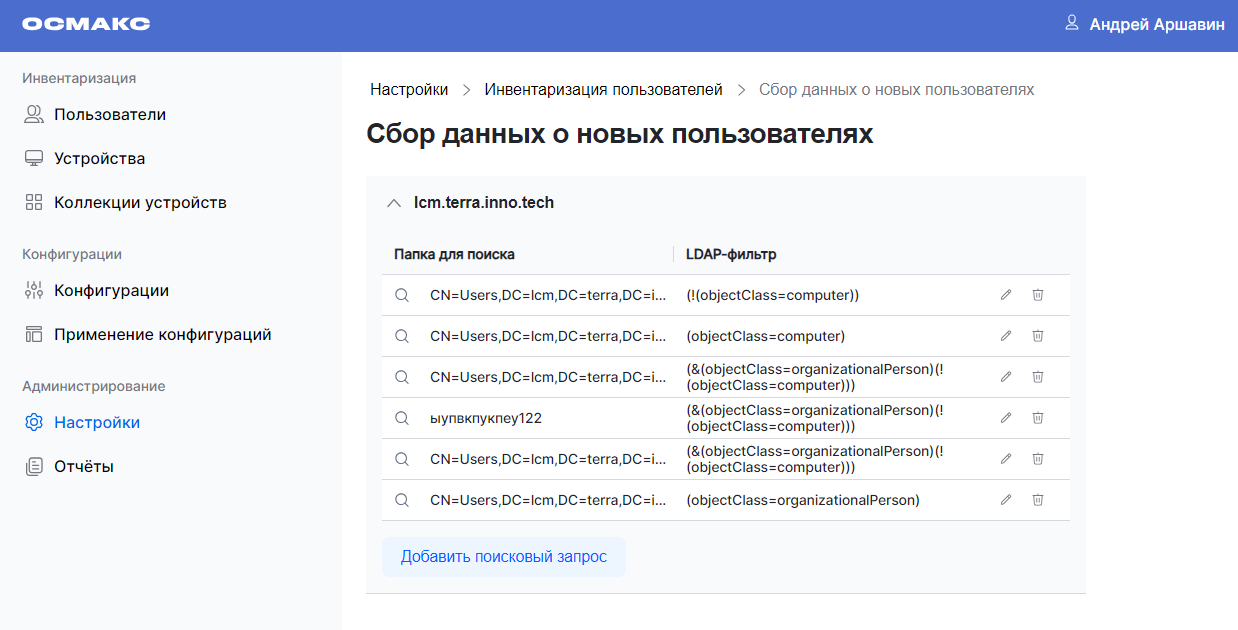Edit the ыупвкпукпеу122 search query with pencil icon

pyautogui.click(x=1005, y=418)
